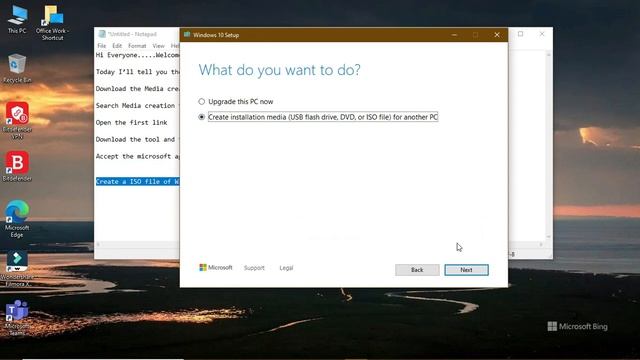The height and width of the screenshot is (360, 640).
Task: Open the Support link in setup
Action: tap(254, 268)
